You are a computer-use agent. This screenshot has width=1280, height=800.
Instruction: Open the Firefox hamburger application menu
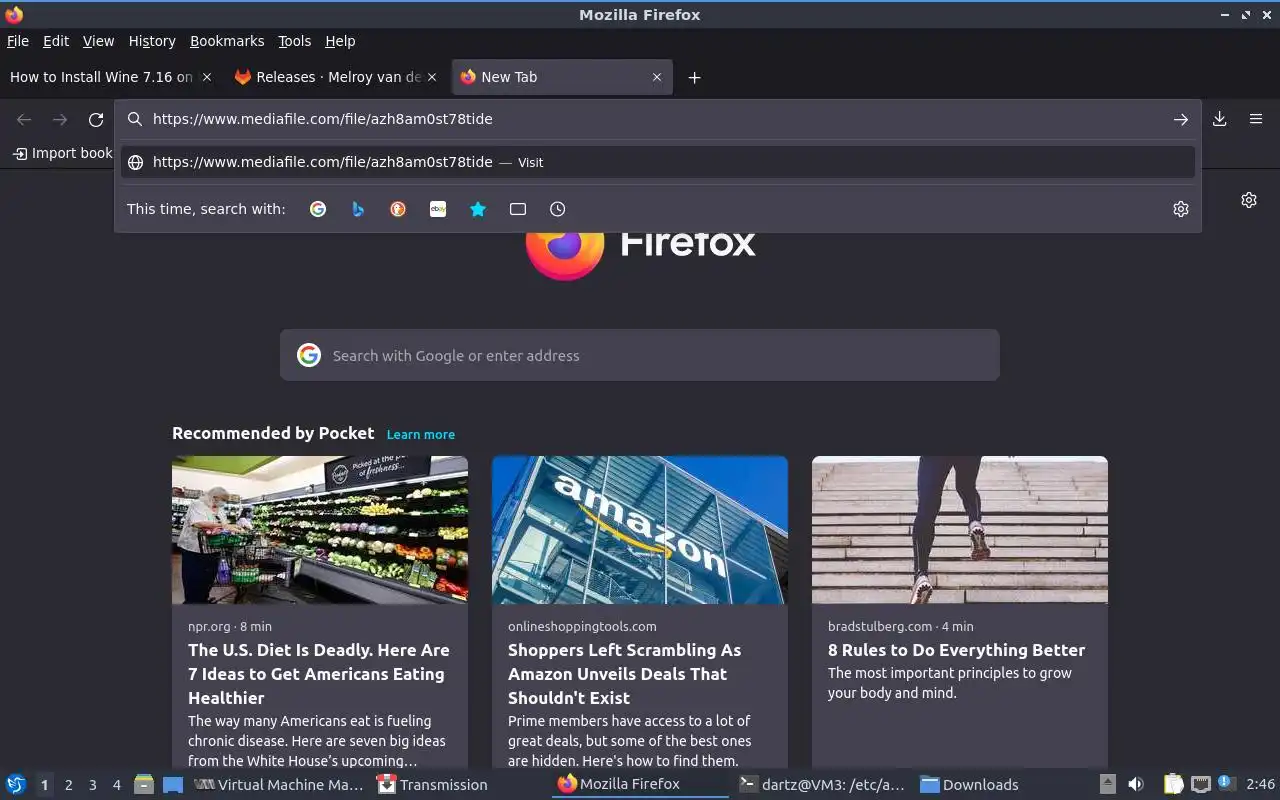[x=1256, y=119]
